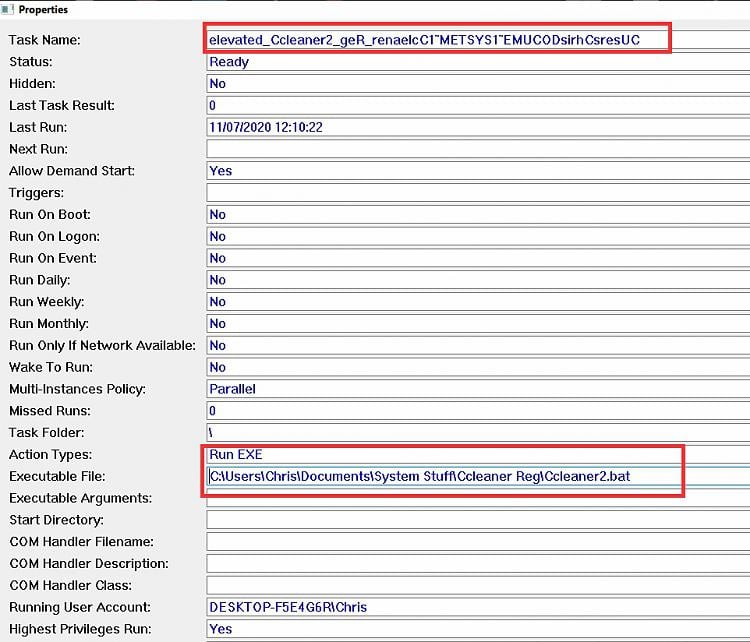Click the Run Daily value field
Screen dimensions: 750x642
478,280
